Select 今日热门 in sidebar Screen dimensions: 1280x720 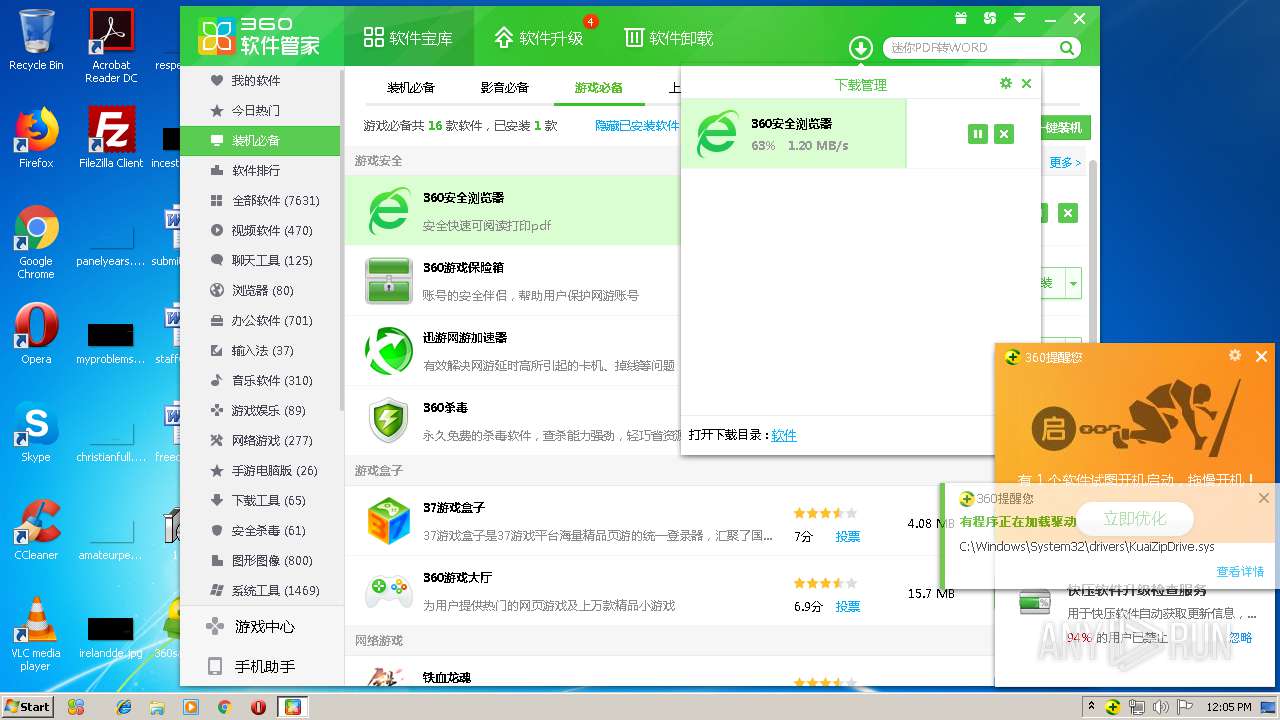260,110
